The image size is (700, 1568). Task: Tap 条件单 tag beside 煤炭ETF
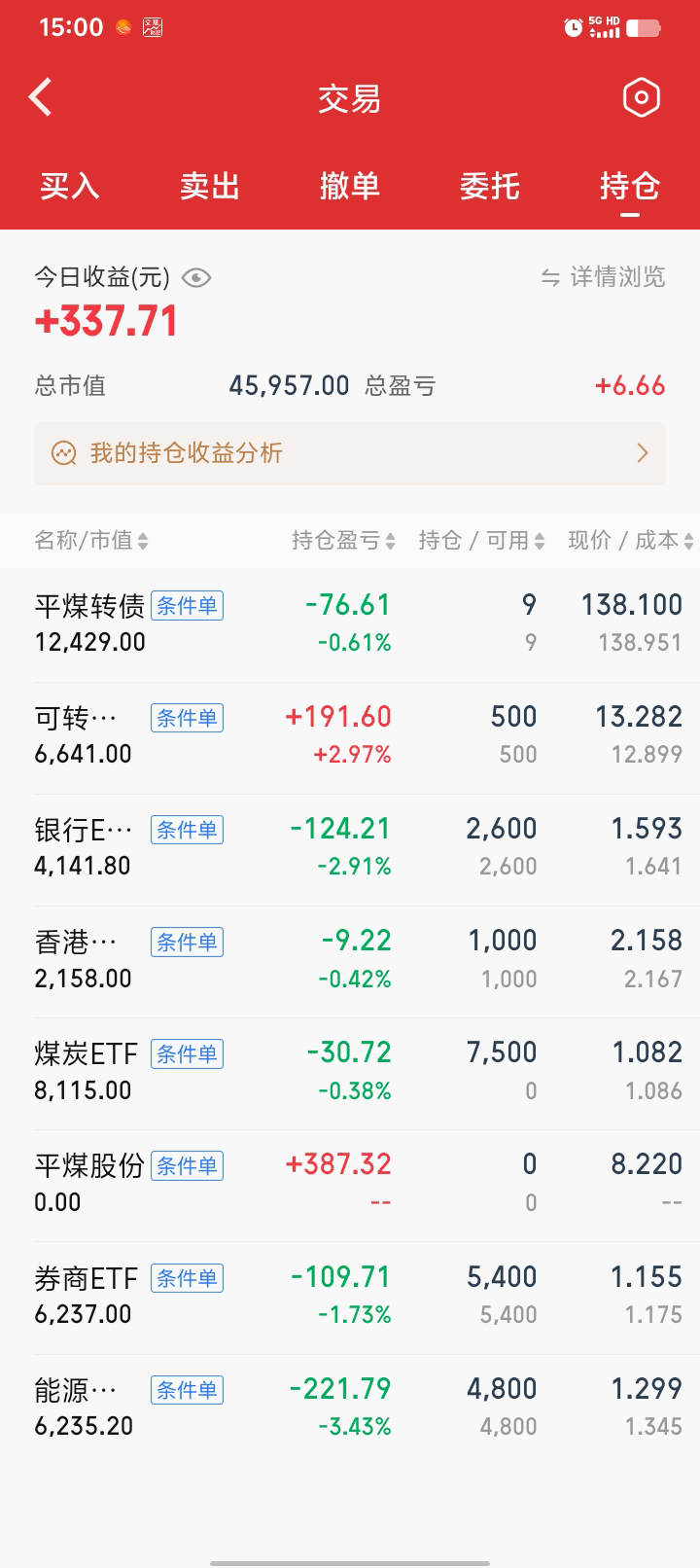point(187,1053)
